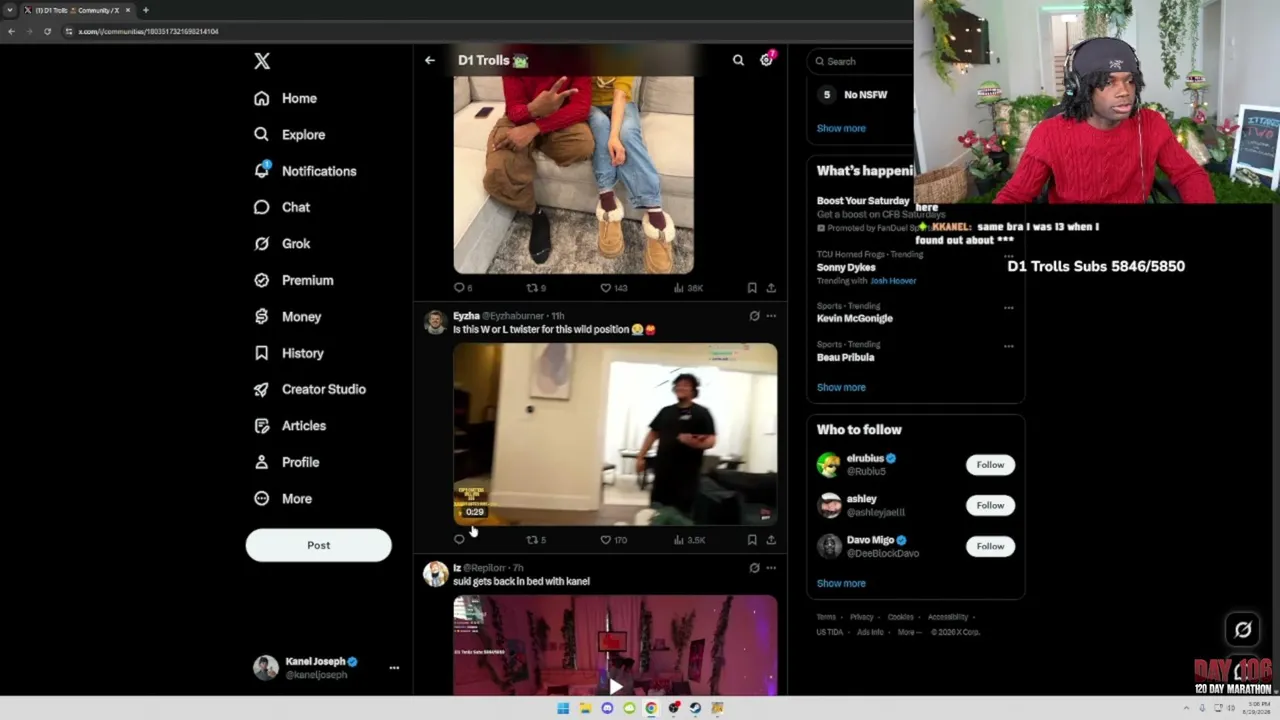Reply to the couch photo post

[x=461, y=288]
